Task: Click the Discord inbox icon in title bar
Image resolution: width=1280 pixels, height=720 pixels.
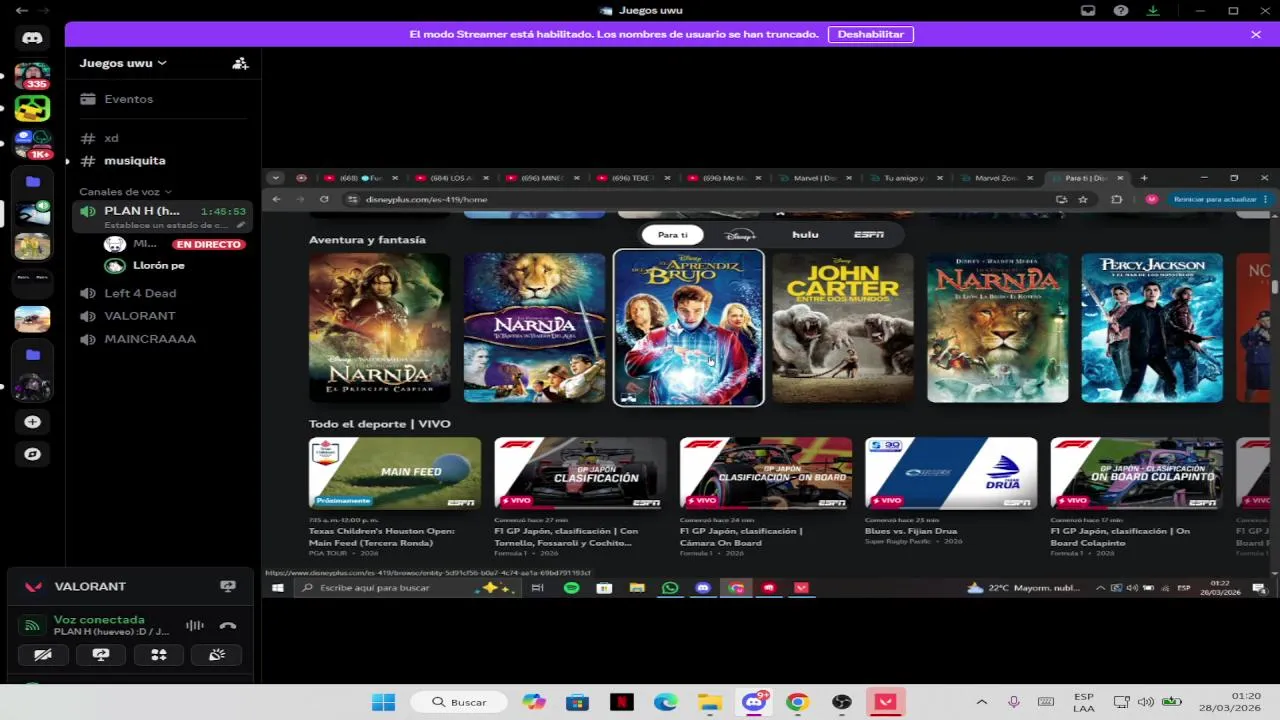Action: click(1088, 11)
